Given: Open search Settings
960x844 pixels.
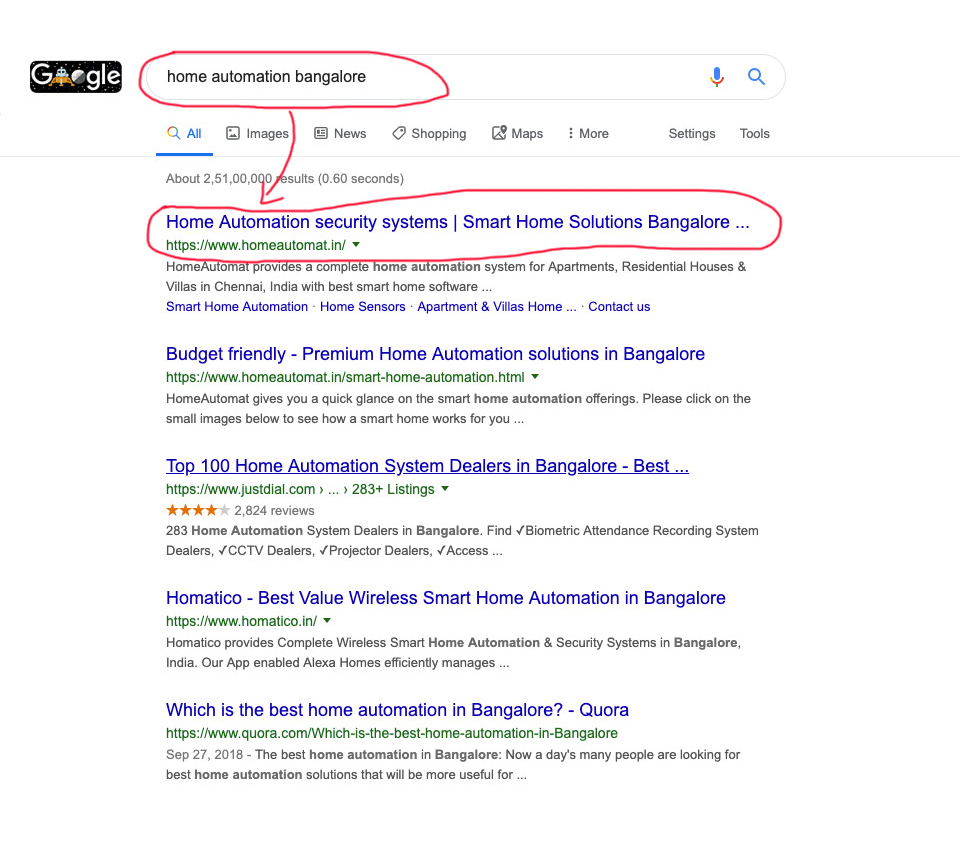Looking at the screenshot, I should [692, 133].
